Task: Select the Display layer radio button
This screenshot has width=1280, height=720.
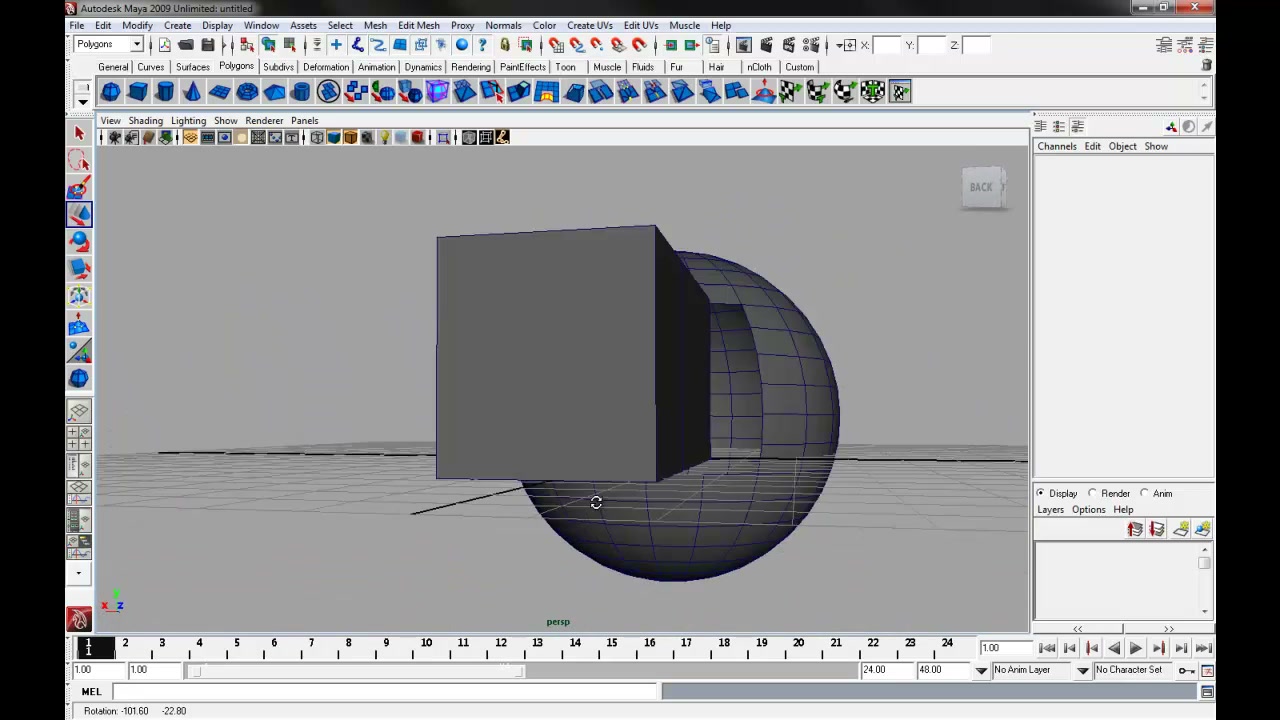Action: tap(1041, 493)
